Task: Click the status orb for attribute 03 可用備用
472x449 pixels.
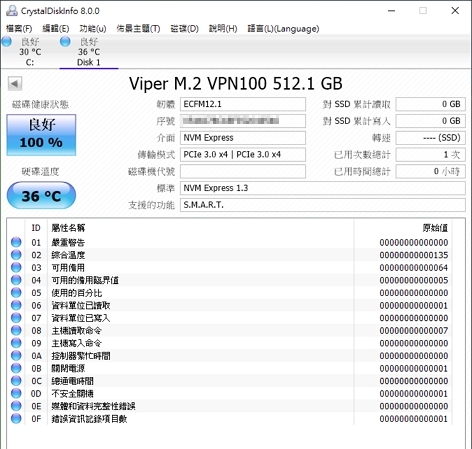Action: coord(16,267)
